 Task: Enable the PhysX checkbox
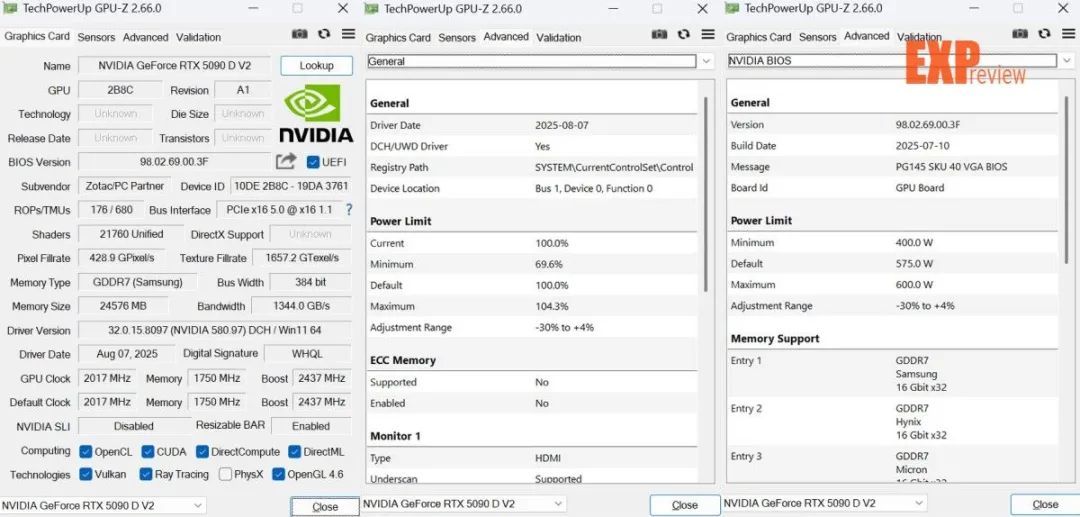(x=225, y=474)
